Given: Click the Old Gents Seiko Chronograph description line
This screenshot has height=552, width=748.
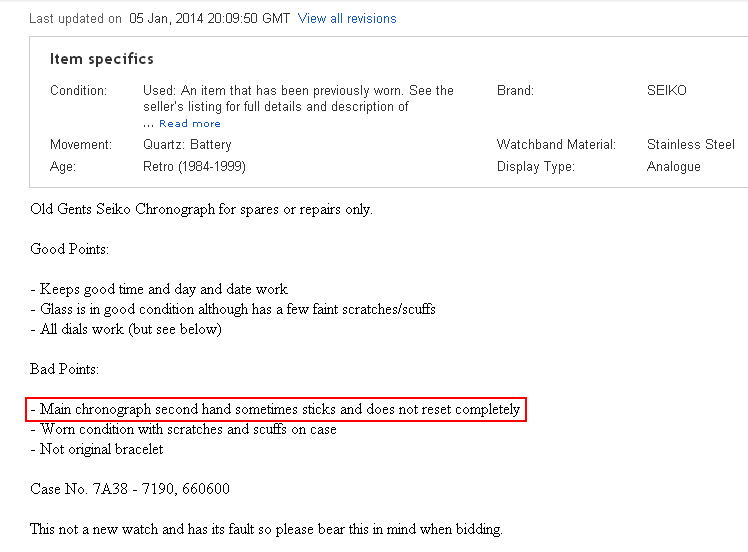Looking at the screenshot, I should (x=201, y=209).
